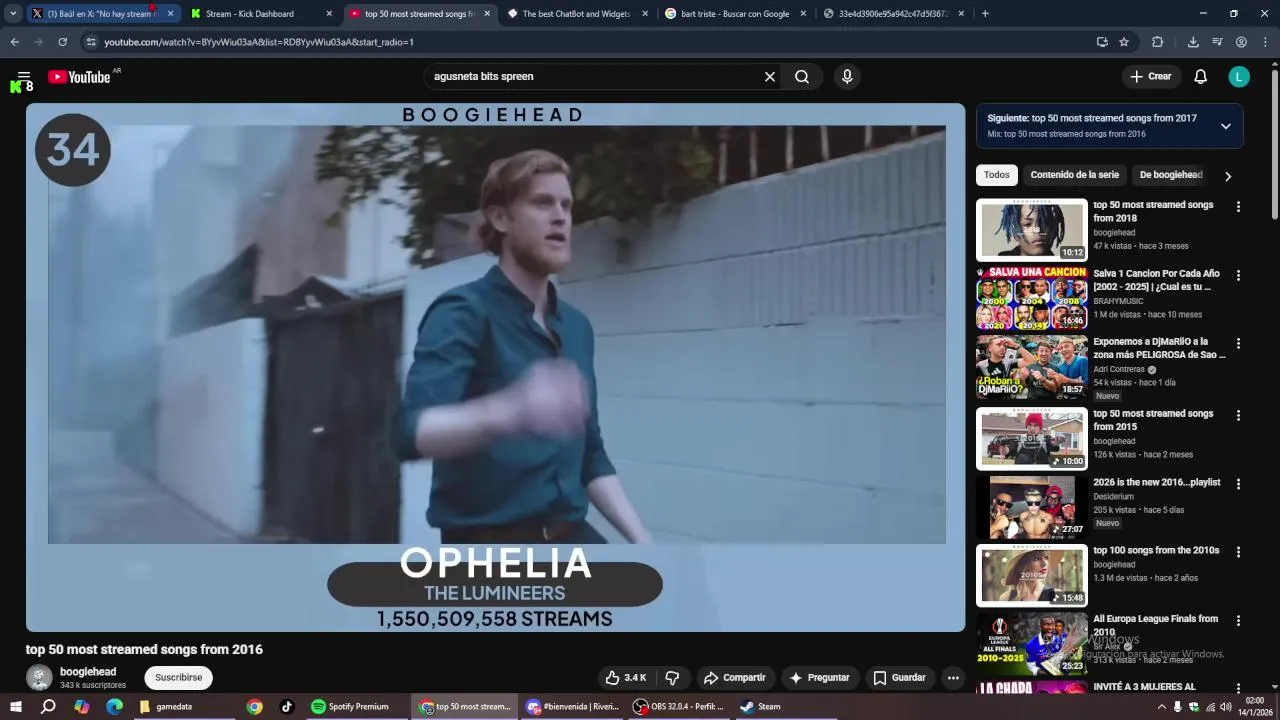Open 2026 is the new 2016 thumbnail
1280x720 pixels.
1031,507
